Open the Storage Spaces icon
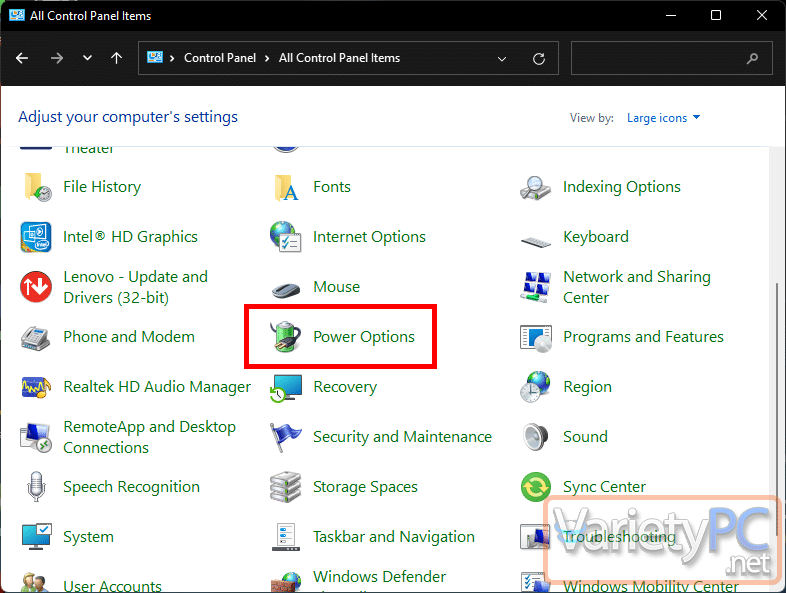The height and width of the screenshot is (593, 786). (x=285, y=487)
